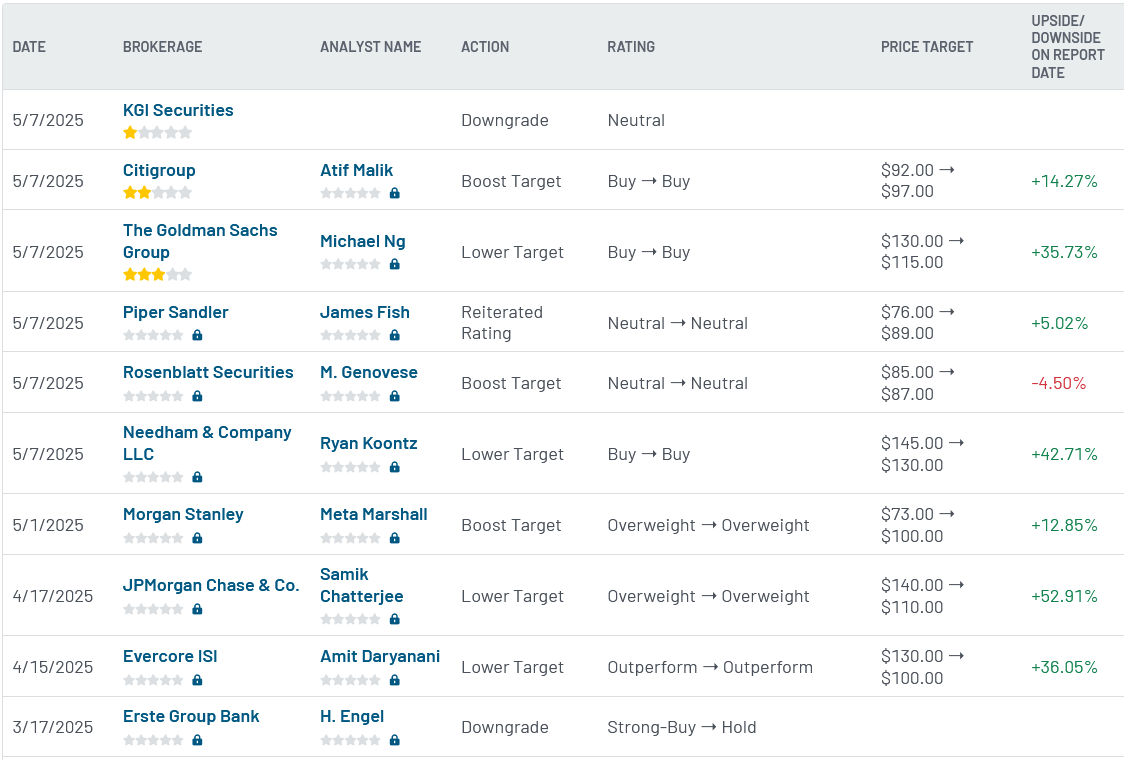Click the +52.91% upside value
The width and height of the screenshot is (1124, 760).
point(1065,597)
